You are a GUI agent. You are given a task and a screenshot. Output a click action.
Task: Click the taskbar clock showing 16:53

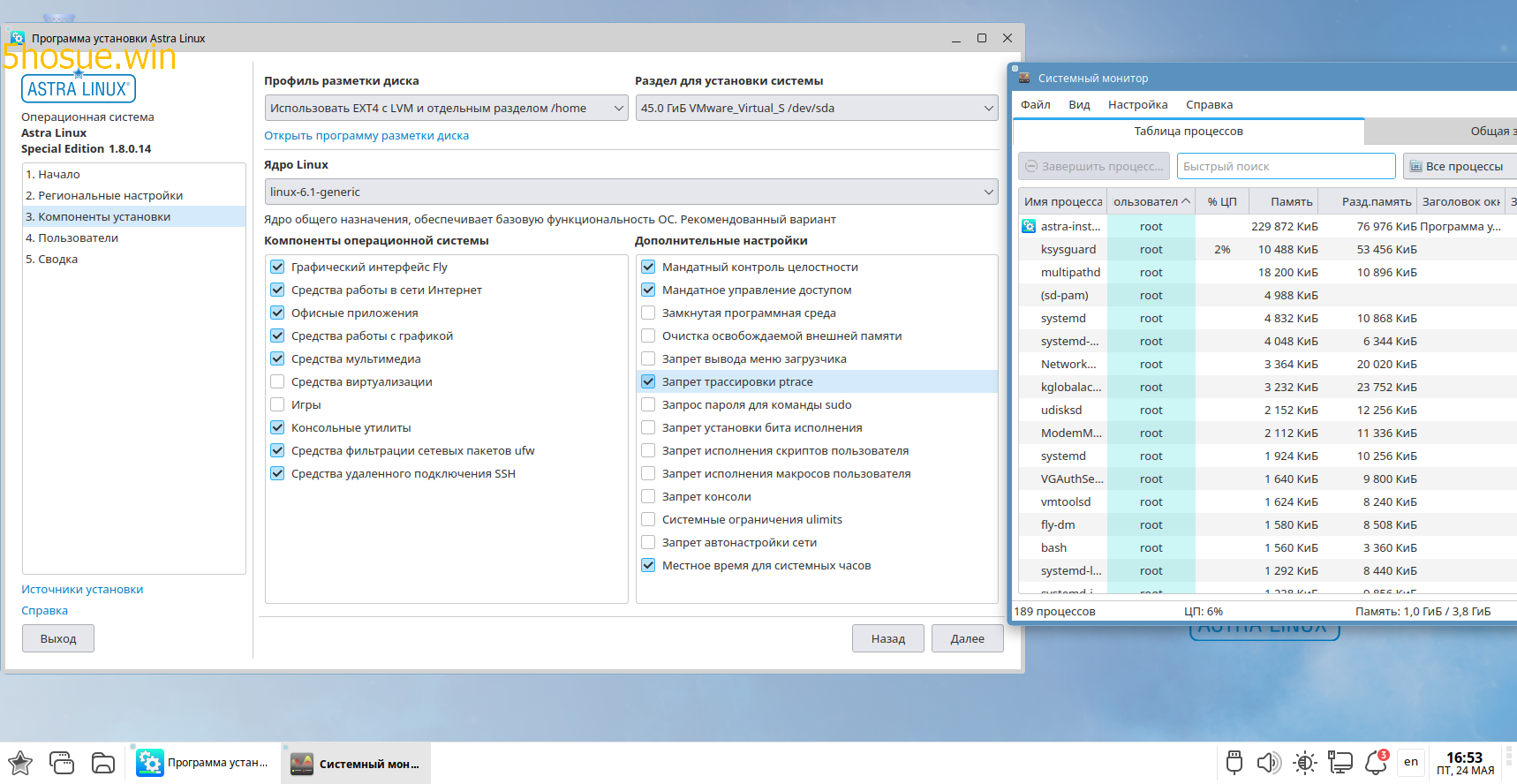coord(1465,763)
